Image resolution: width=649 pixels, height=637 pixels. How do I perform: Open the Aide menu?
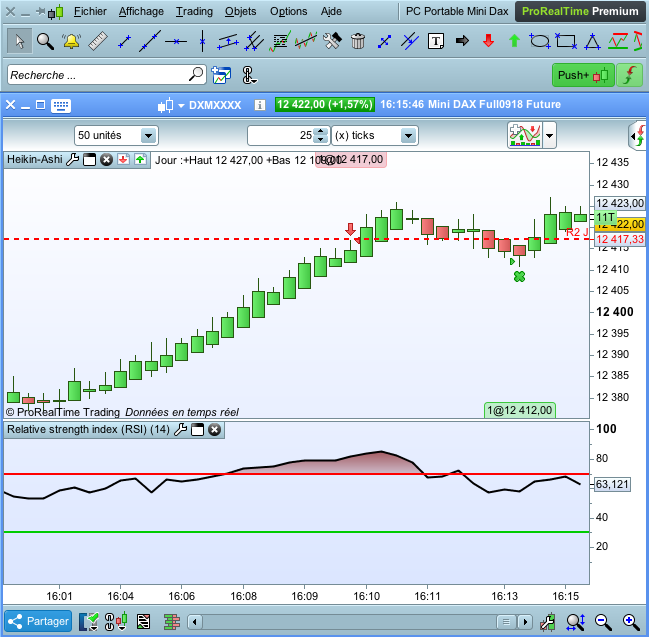pyautogui.click(x=331, y=11)
